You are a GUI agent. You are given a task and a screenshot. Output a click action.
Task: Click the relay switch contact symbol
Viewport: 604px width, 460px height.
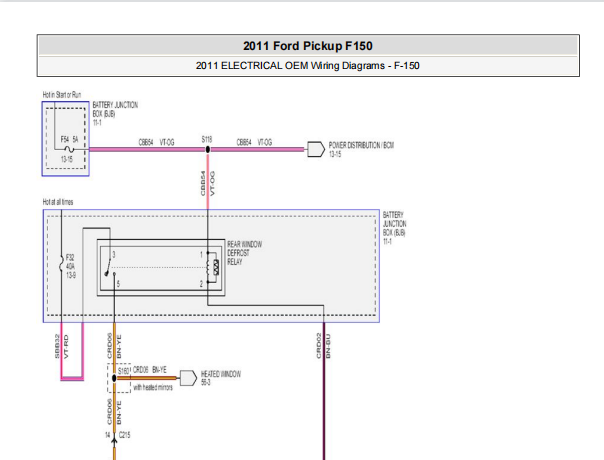[110, 268]
